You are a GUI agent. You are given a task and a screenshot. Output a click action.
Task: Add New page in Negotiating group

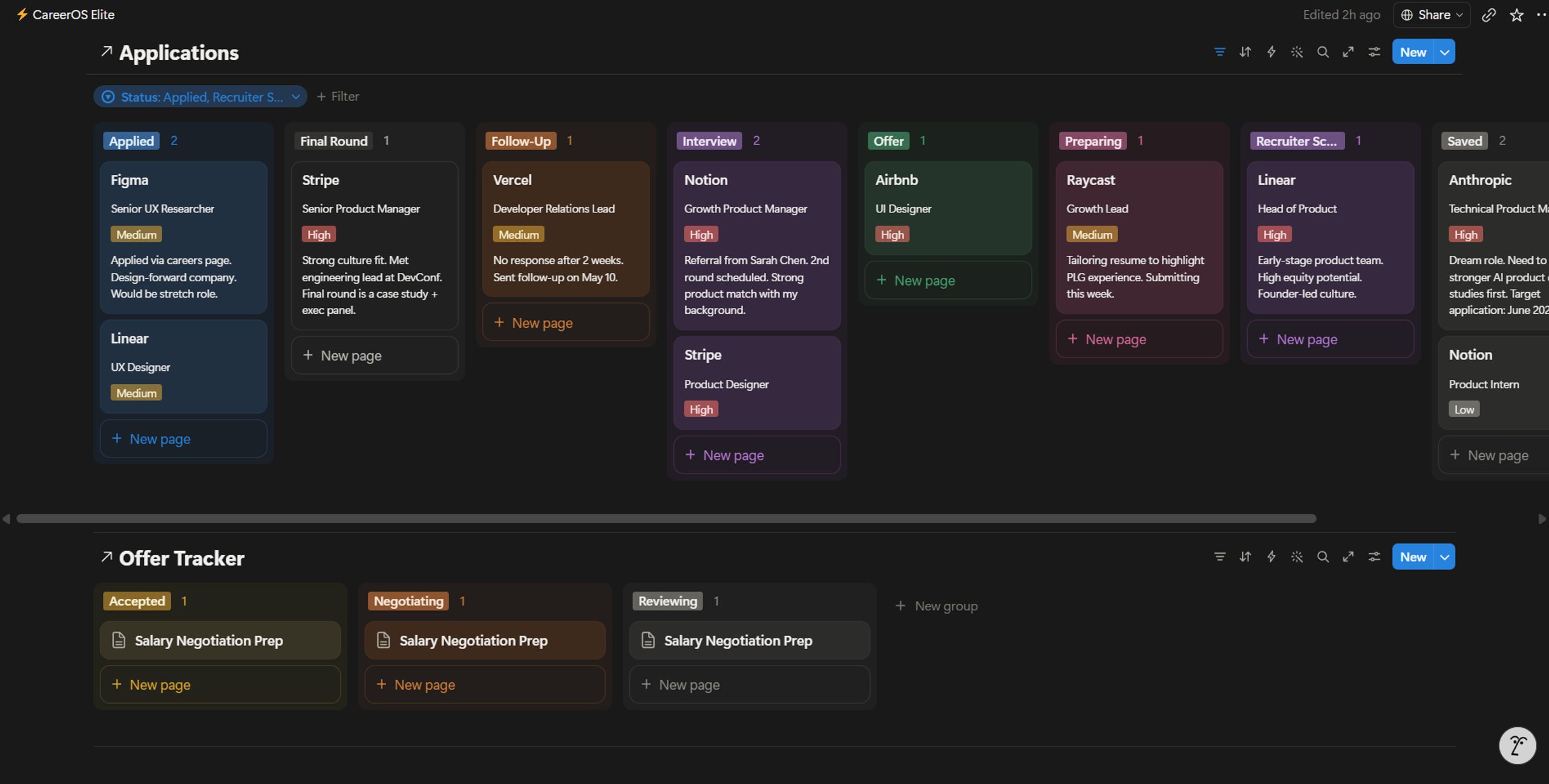pos(485,684)
